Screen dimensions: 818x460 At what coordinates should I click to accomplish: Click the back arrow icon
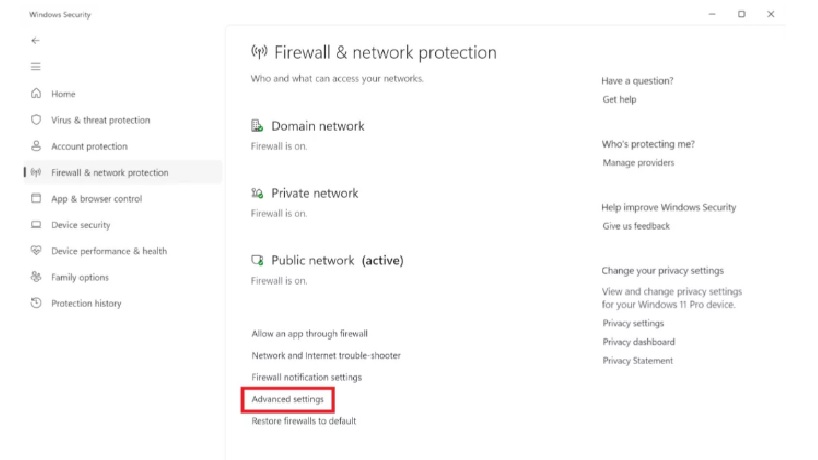[35, 41]
